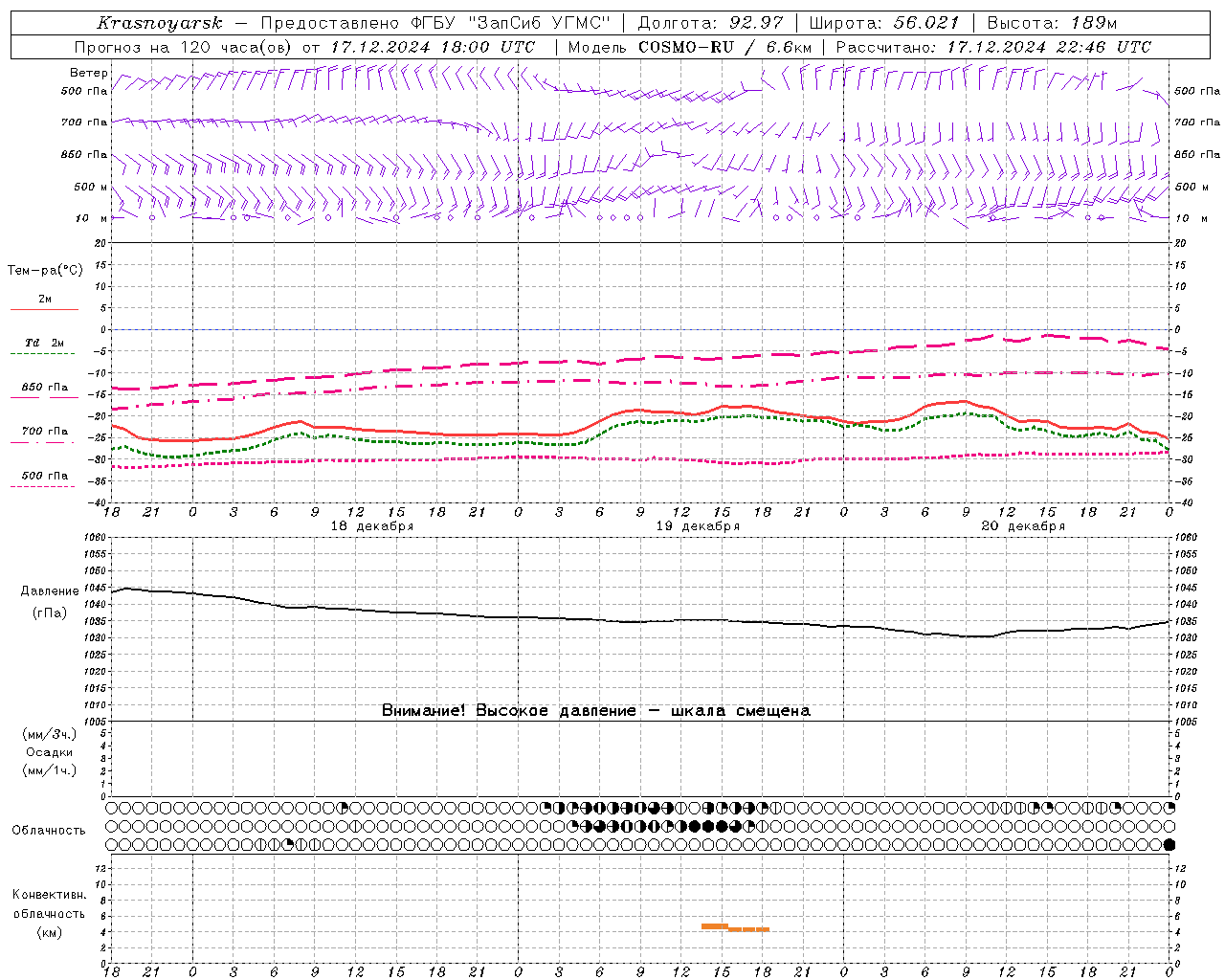
Task: Click the fully black cloud circle, bottom row end
Action: 1169,845
